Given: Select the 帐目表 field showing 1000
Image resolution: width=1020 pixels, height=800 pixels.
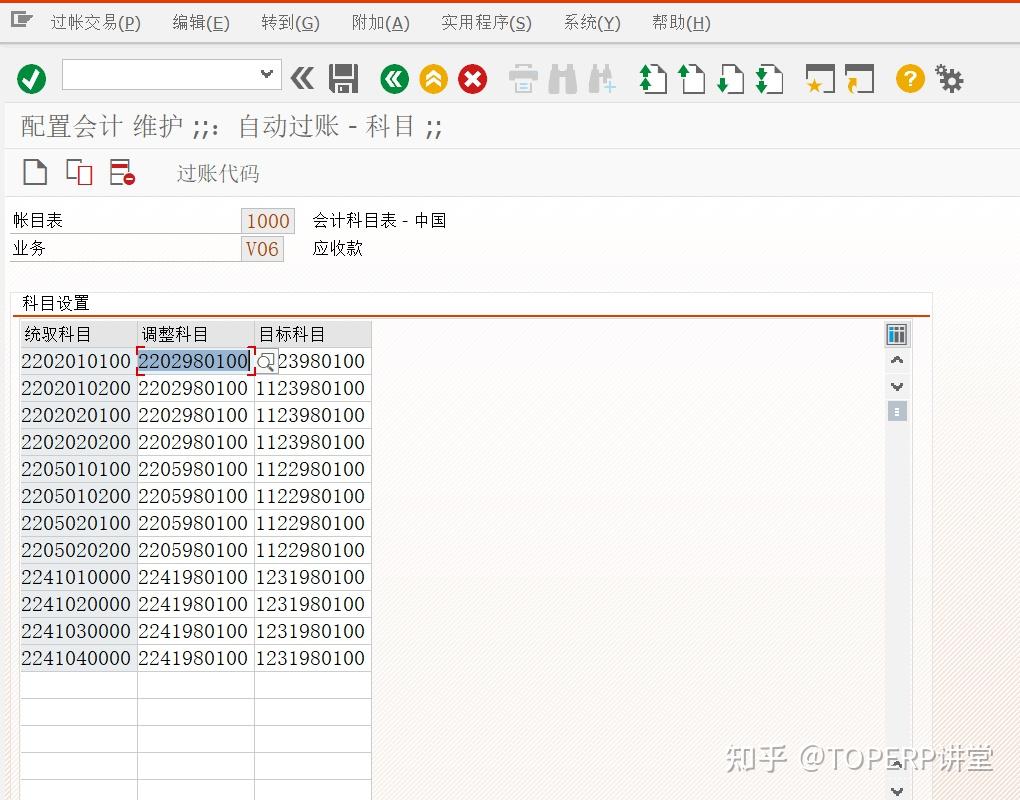Looking at the screenshot, I should [x=267, y=220].
